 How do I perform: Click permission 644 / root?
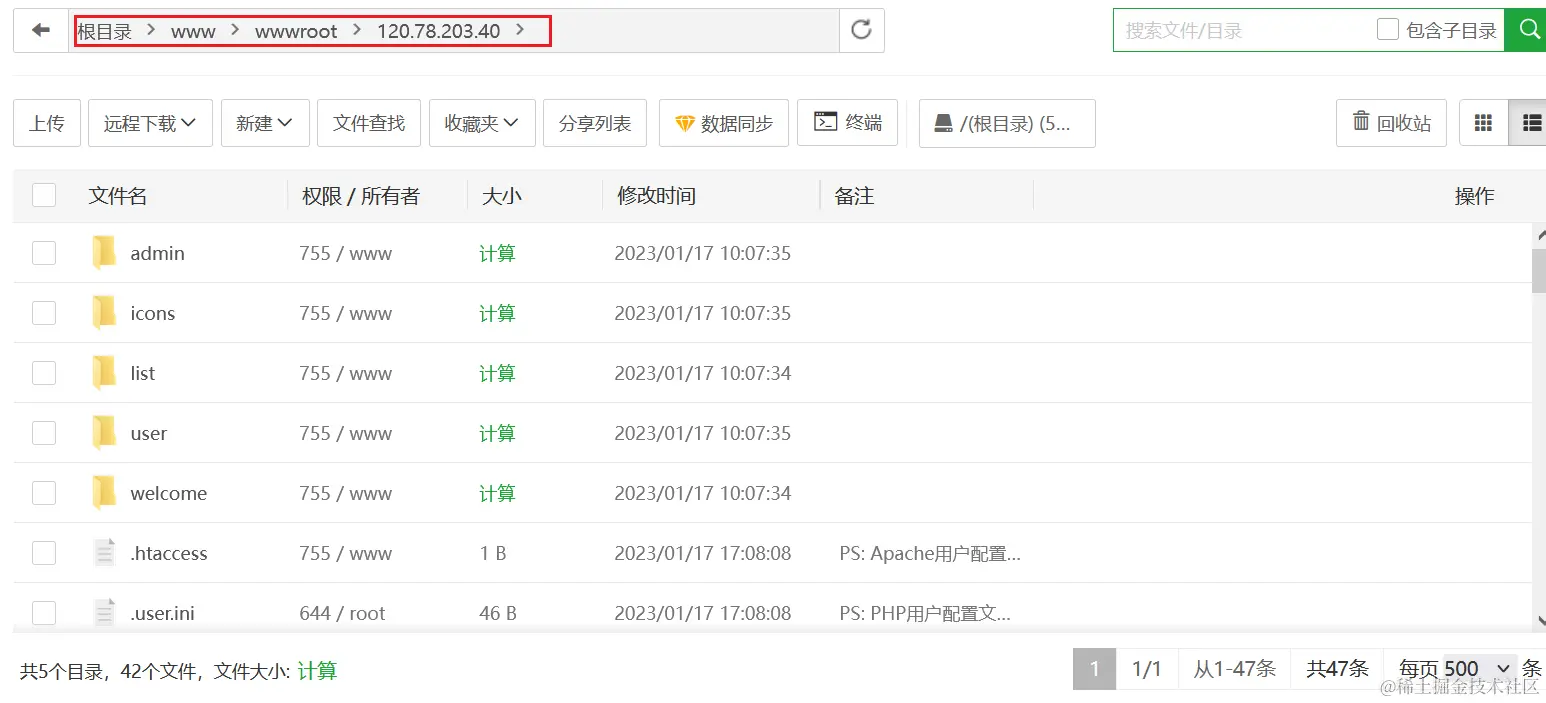(342, 613)
